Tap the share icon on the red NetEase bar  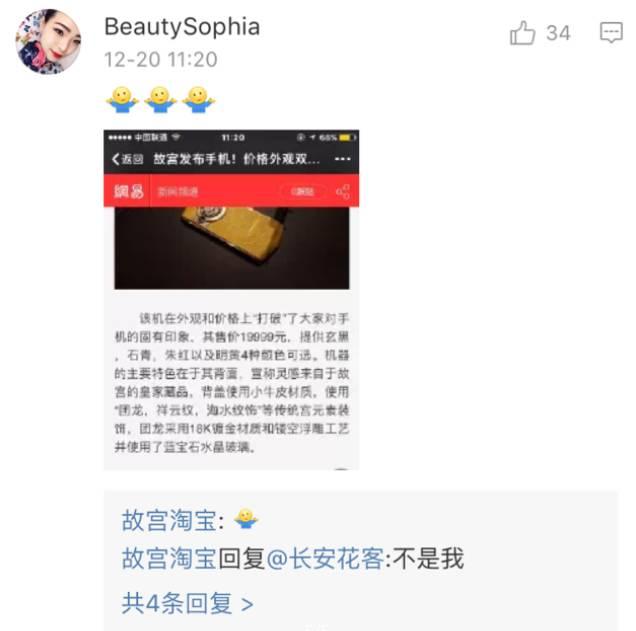(343, 191)
